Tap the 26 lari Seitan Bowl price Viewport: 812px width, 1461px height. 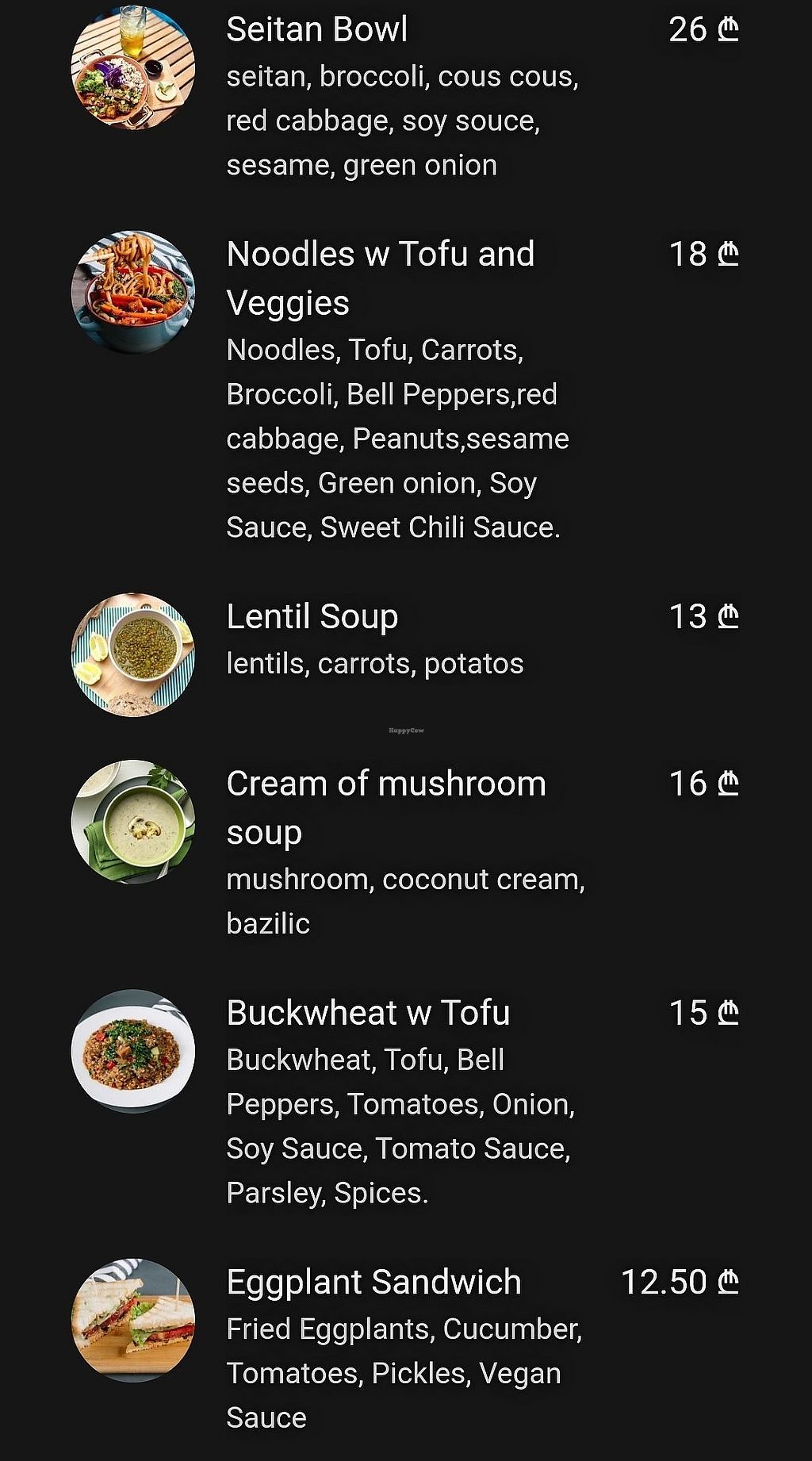(703, 30)
